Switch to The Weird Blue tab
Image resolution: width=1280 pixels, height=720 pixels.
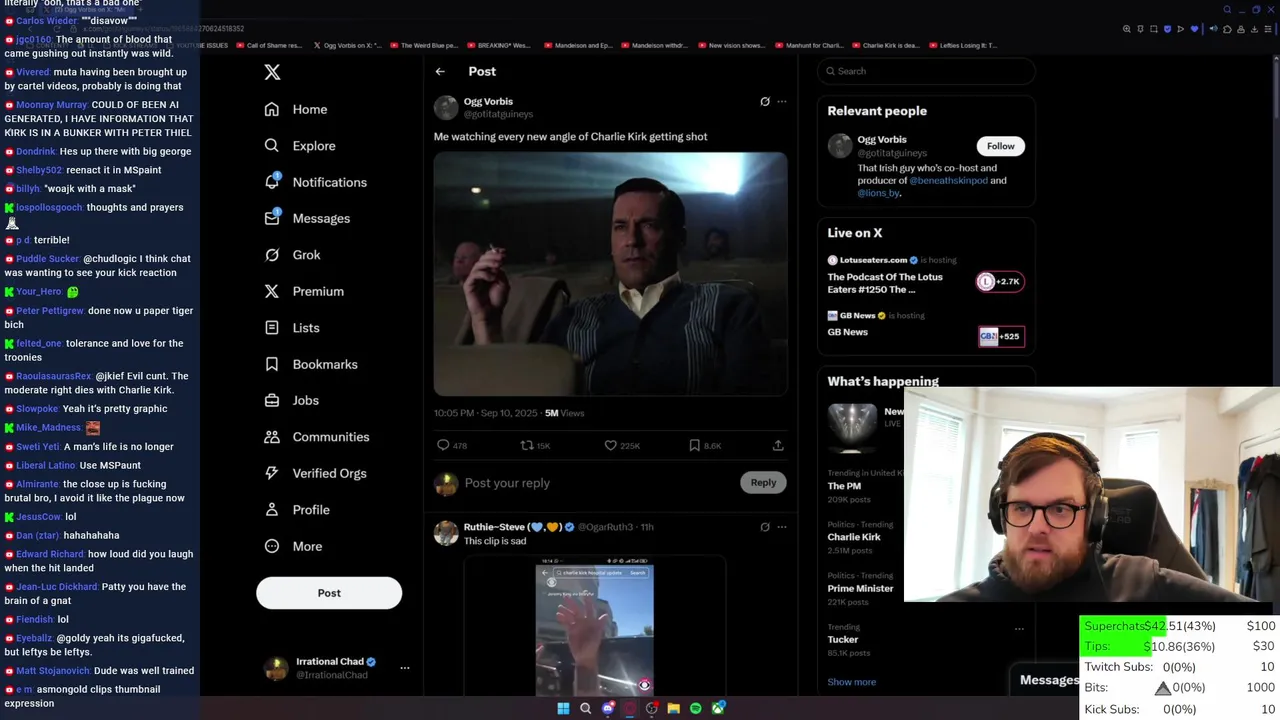point(423,45)
